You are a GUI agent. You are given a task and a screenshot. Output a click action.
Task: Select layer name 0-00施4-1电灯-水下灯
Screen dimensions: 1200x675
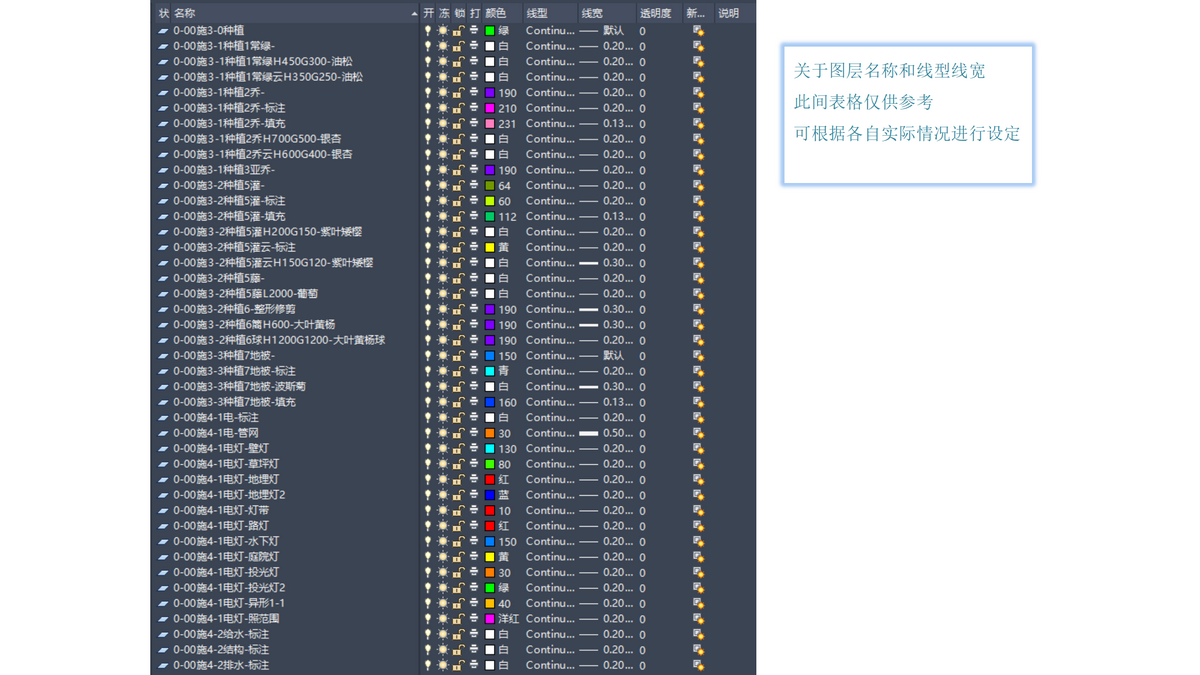pos(226,541)
